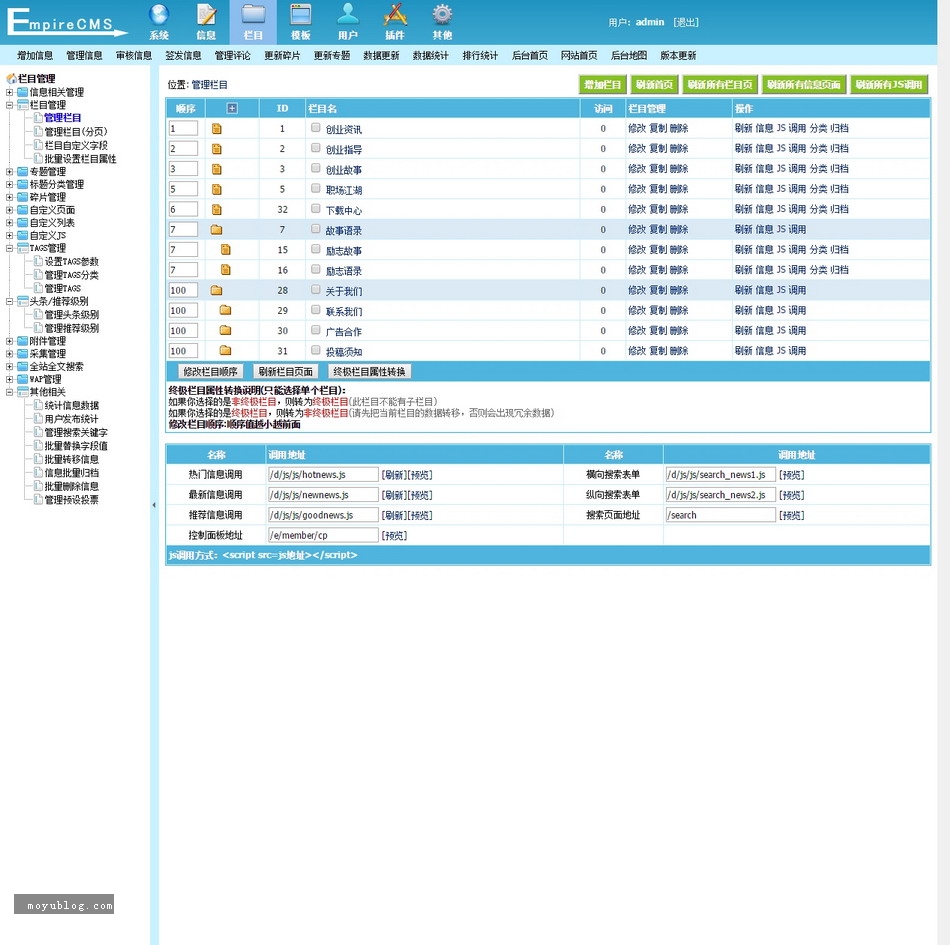Screen dimensions: 950x945
Task: Click the EmpireCMS logo
Action: coord(67,22)
